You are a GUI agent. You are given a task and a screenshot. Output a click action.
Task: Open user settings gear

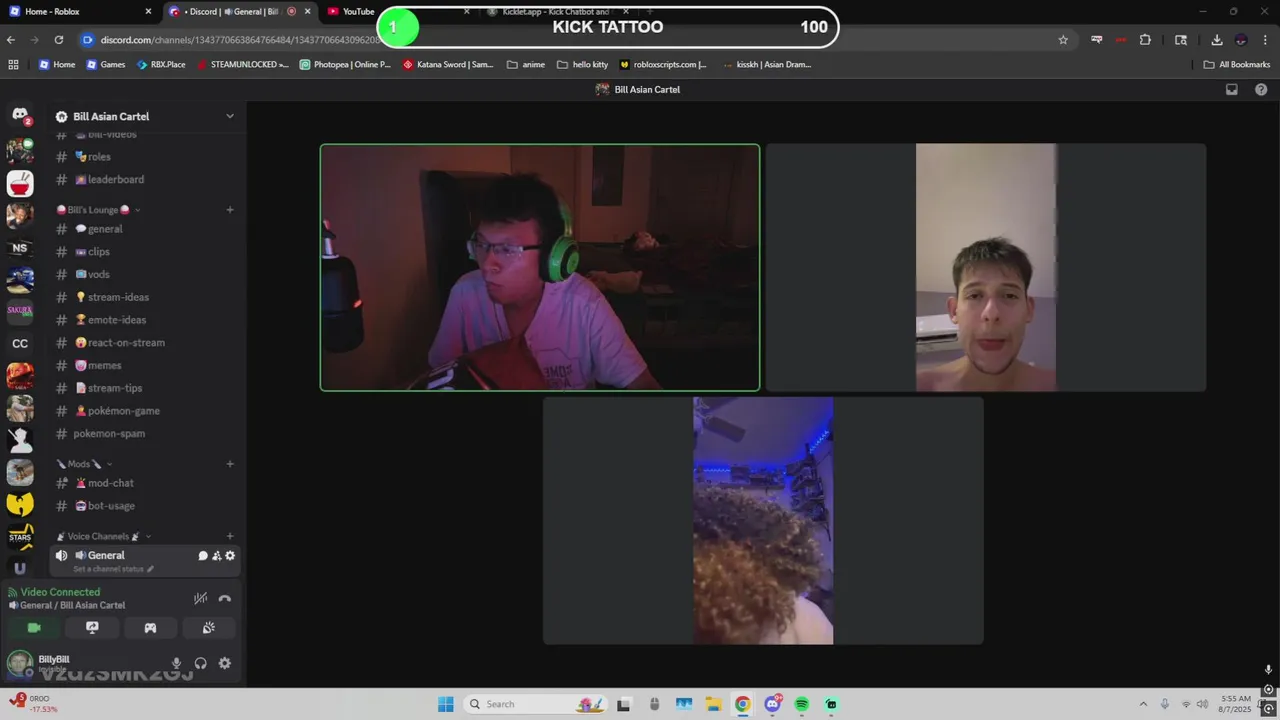tap(225, 663)
